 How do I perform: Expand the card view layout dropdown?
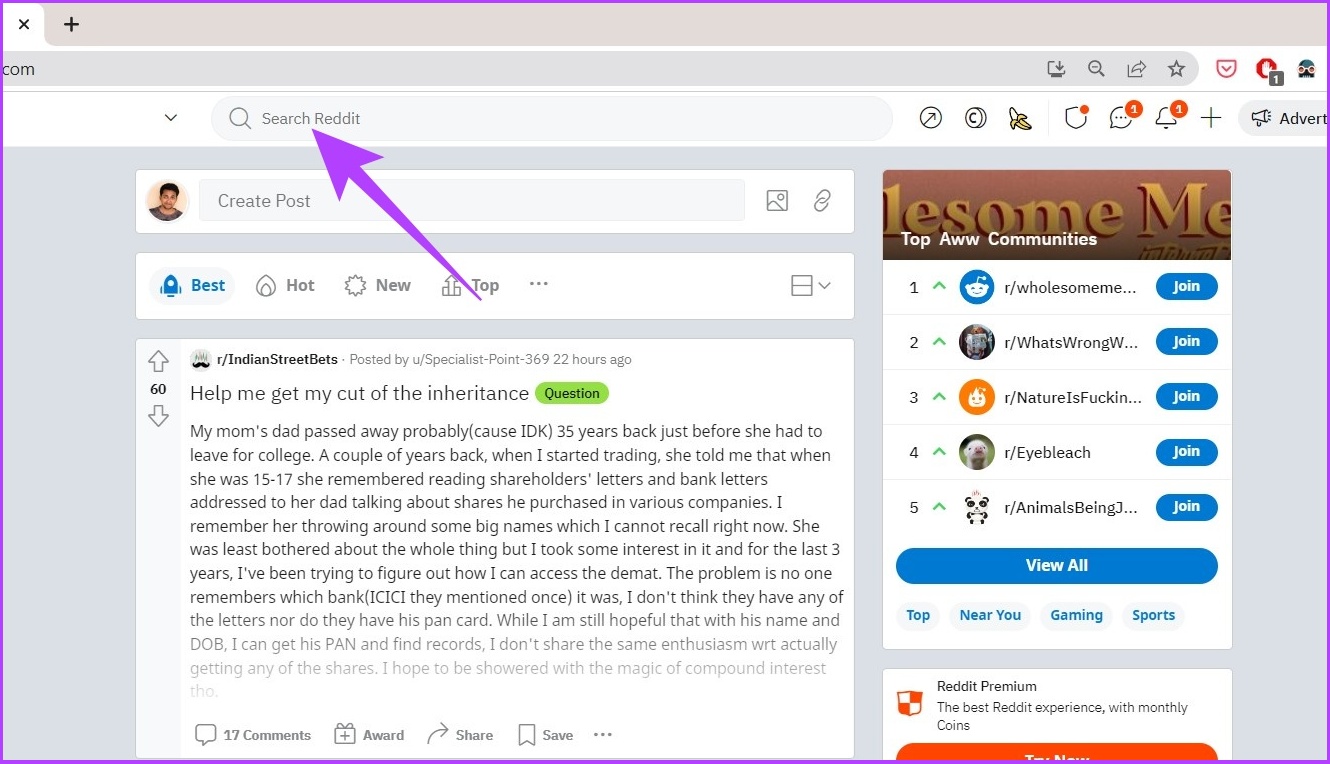(x=810, y=286)
